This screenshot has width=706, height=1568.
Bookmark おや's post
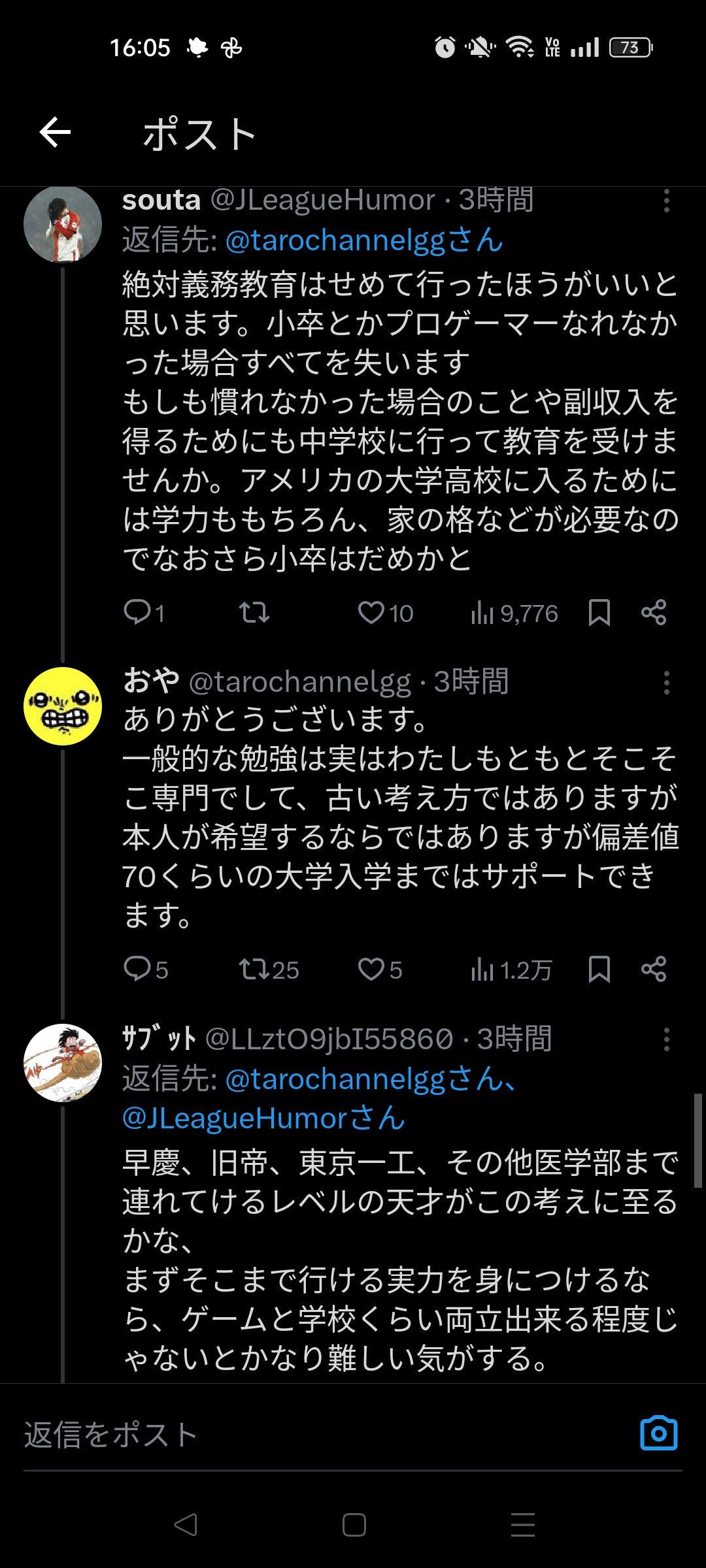[x=599, y=969]
